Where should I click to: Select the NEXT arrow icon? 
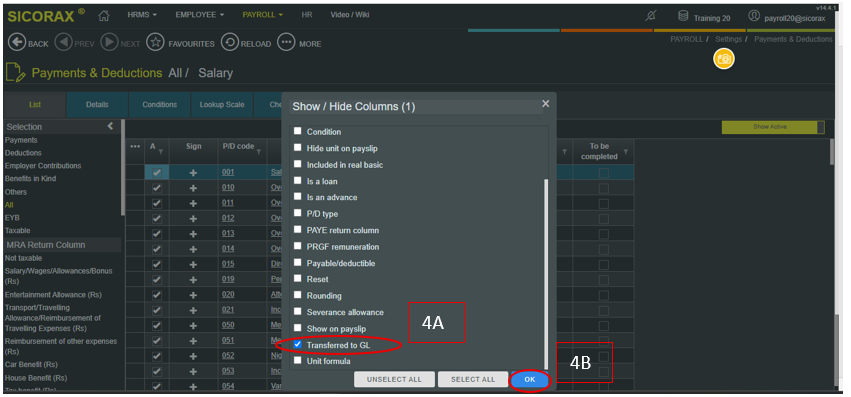point(109,42)
